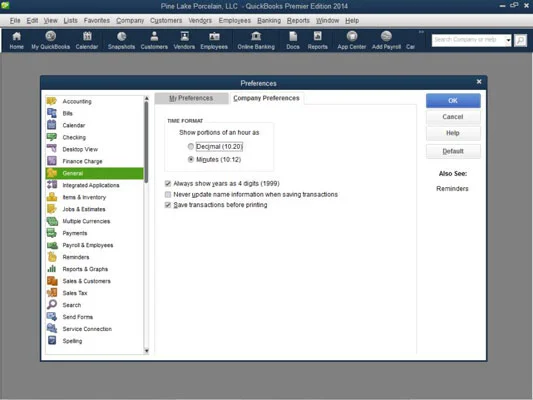This screenshot has width=533, height=400.
Task: Choose Decimal (10.20) time format
Action: 191,146
